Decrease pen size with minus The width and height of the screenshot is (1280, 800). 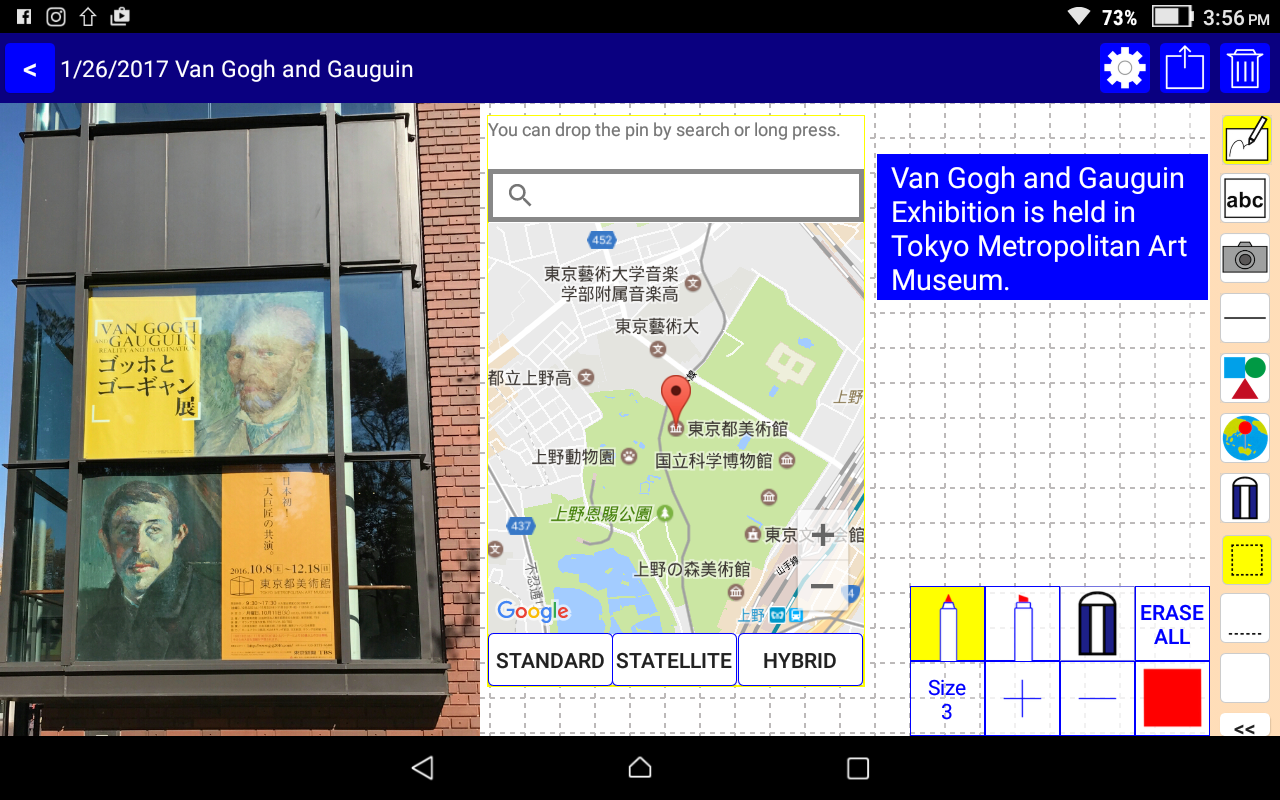pos(1097,698)
